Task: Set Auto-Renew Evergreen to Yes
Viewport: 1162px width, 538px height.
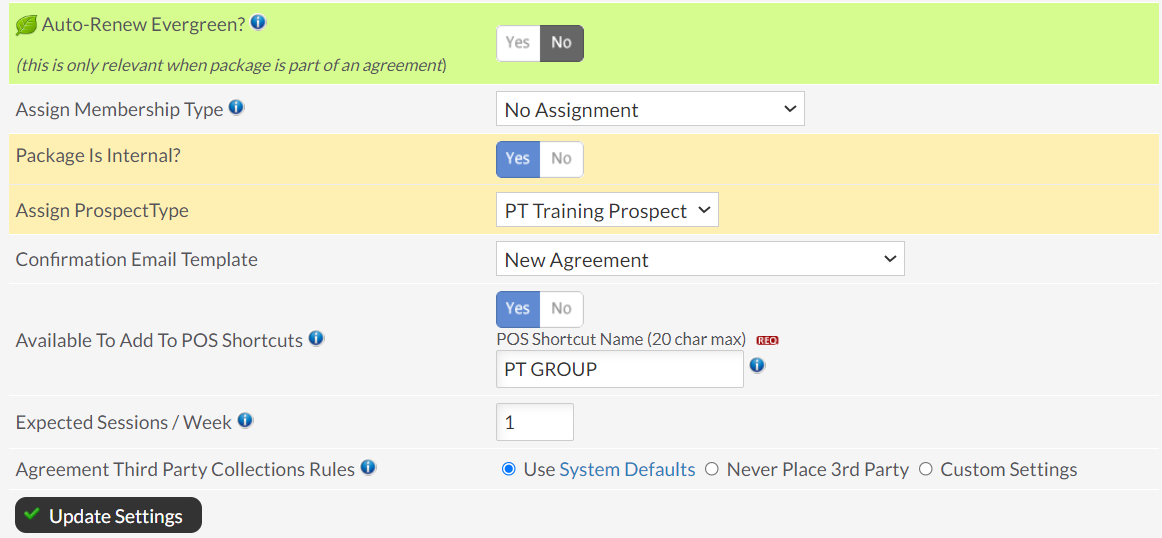Action: 517,43
